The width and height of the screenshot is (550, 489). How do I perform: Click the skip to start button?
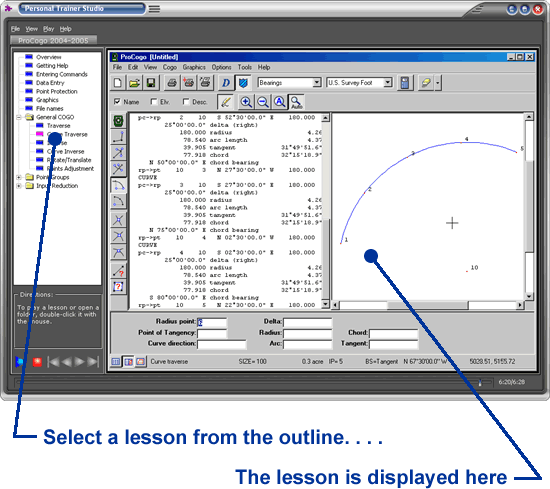click(53, 362)
